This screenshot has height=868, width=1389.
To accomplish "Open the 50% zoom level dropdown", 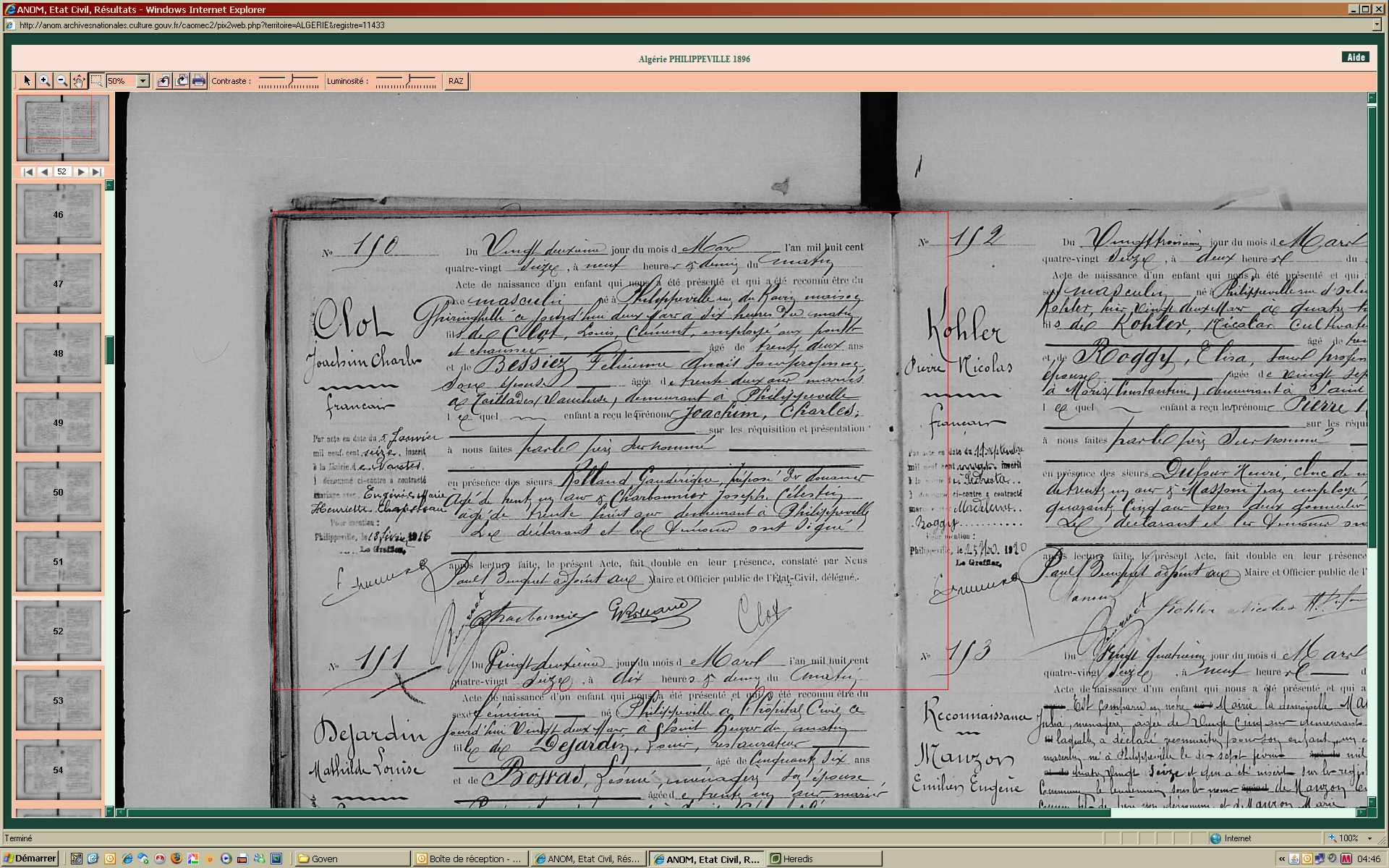I will (x=143, y=81).
